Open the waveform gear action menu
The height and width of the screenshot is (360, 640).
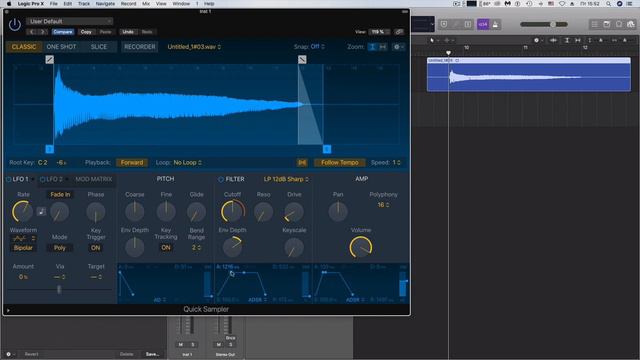point(398,47)
